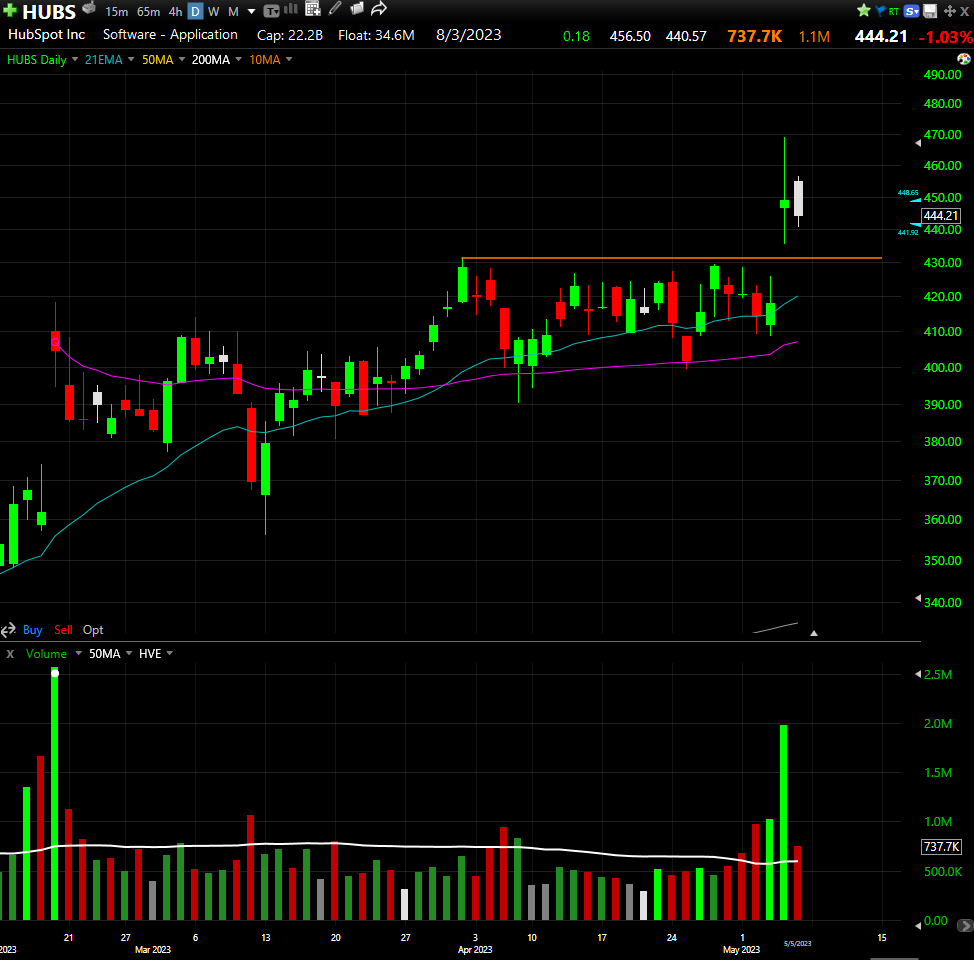Click the left-arrow marker near 0.00 volume

918,926
